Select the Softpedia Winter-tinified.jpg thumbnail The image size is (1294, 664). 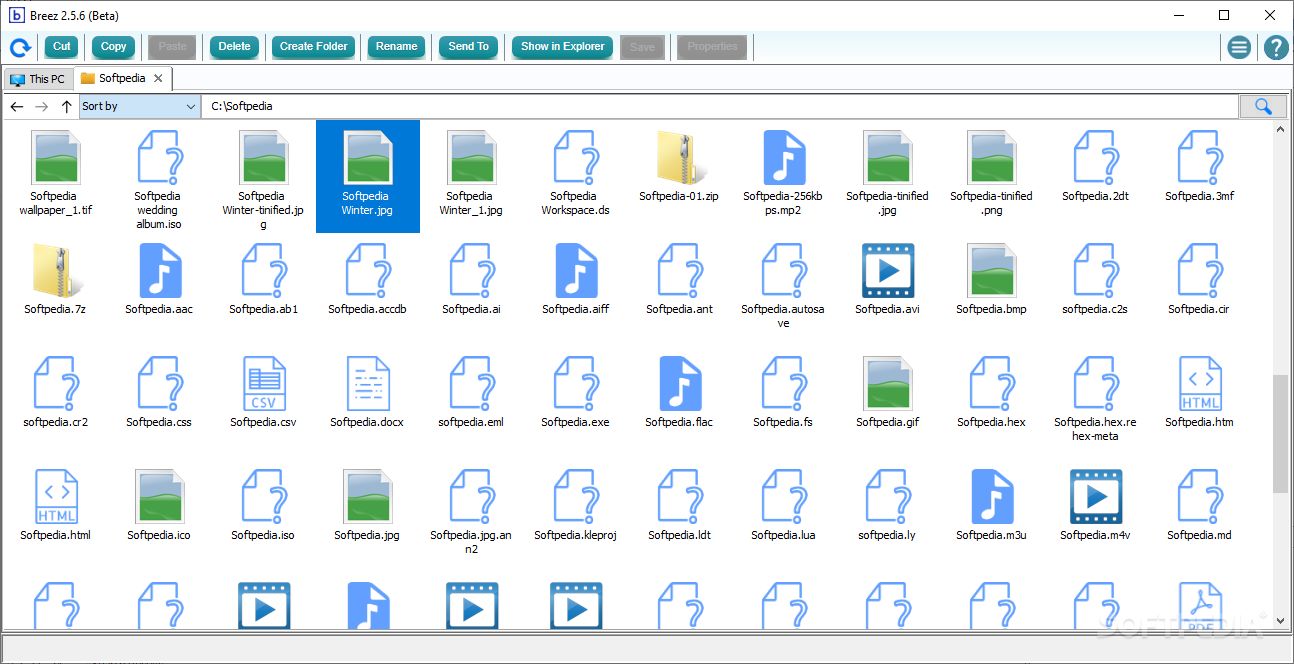click(x=264, y=158)
